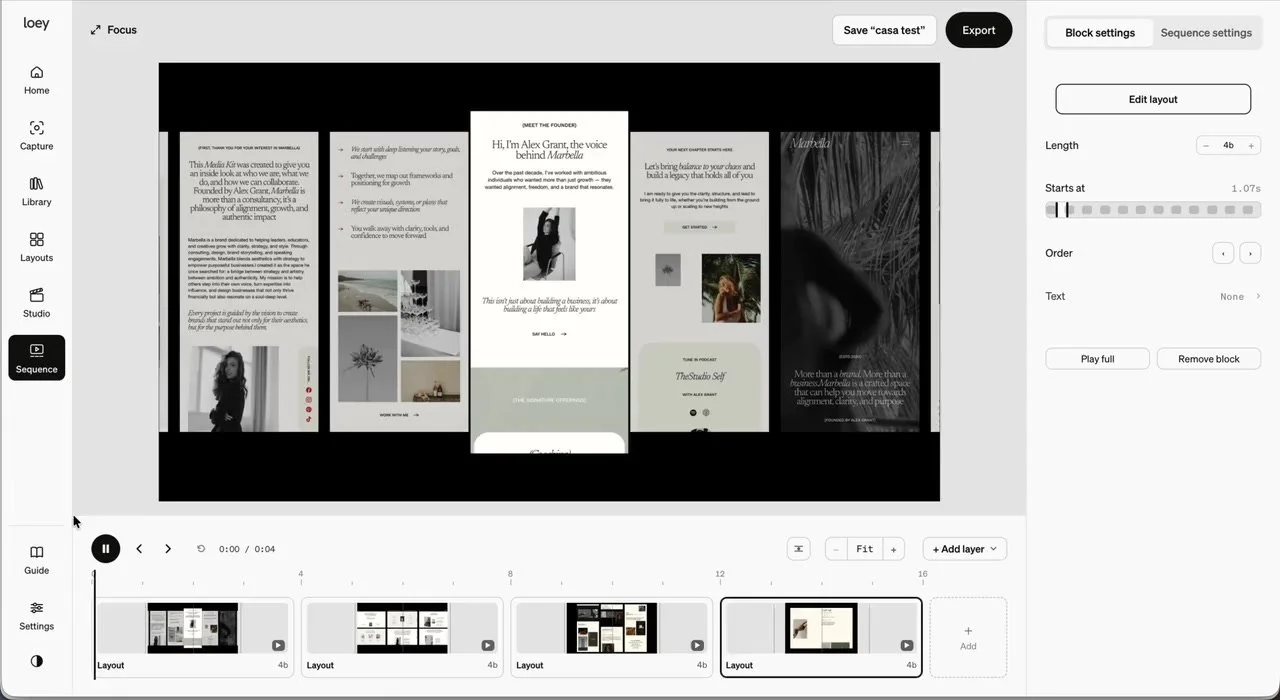Image resolution: width=1280 pixels, height=700 pixels.
Task: Open the Library section
Action: tap(36, 192)
